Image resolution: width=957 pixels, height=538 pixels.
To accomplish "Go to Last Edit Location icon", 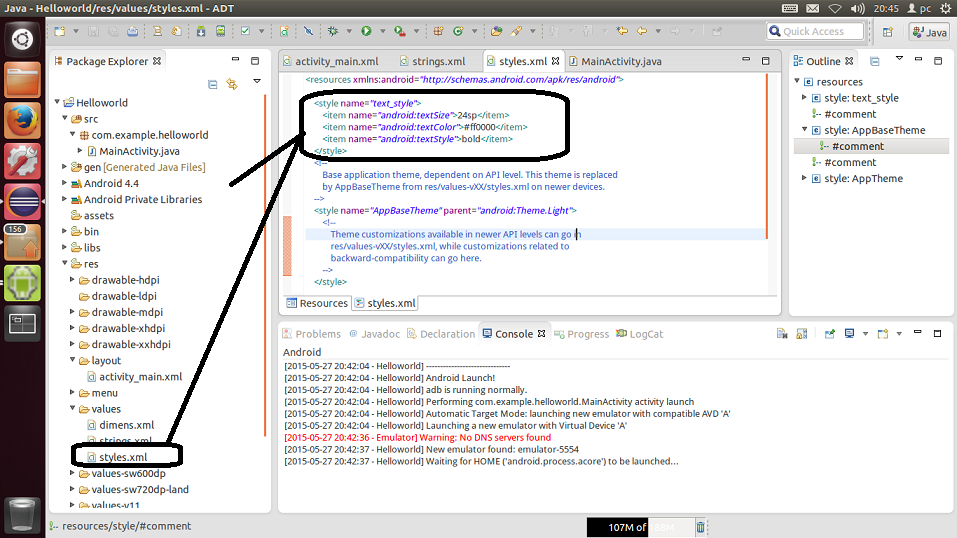I will (x=622, y=31).
